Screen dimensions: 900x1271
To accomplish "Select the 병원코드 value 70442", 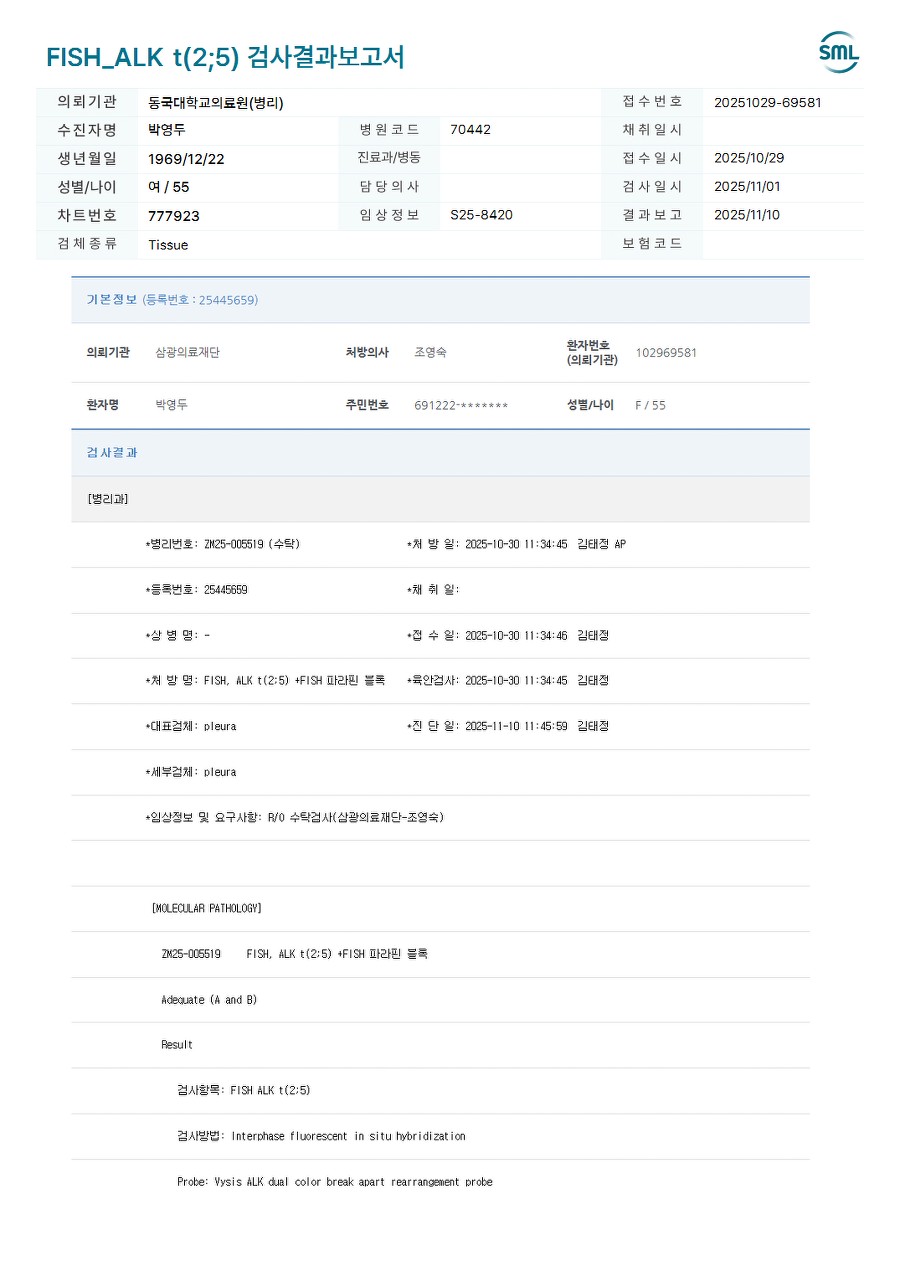I will [x=470, y=130].
